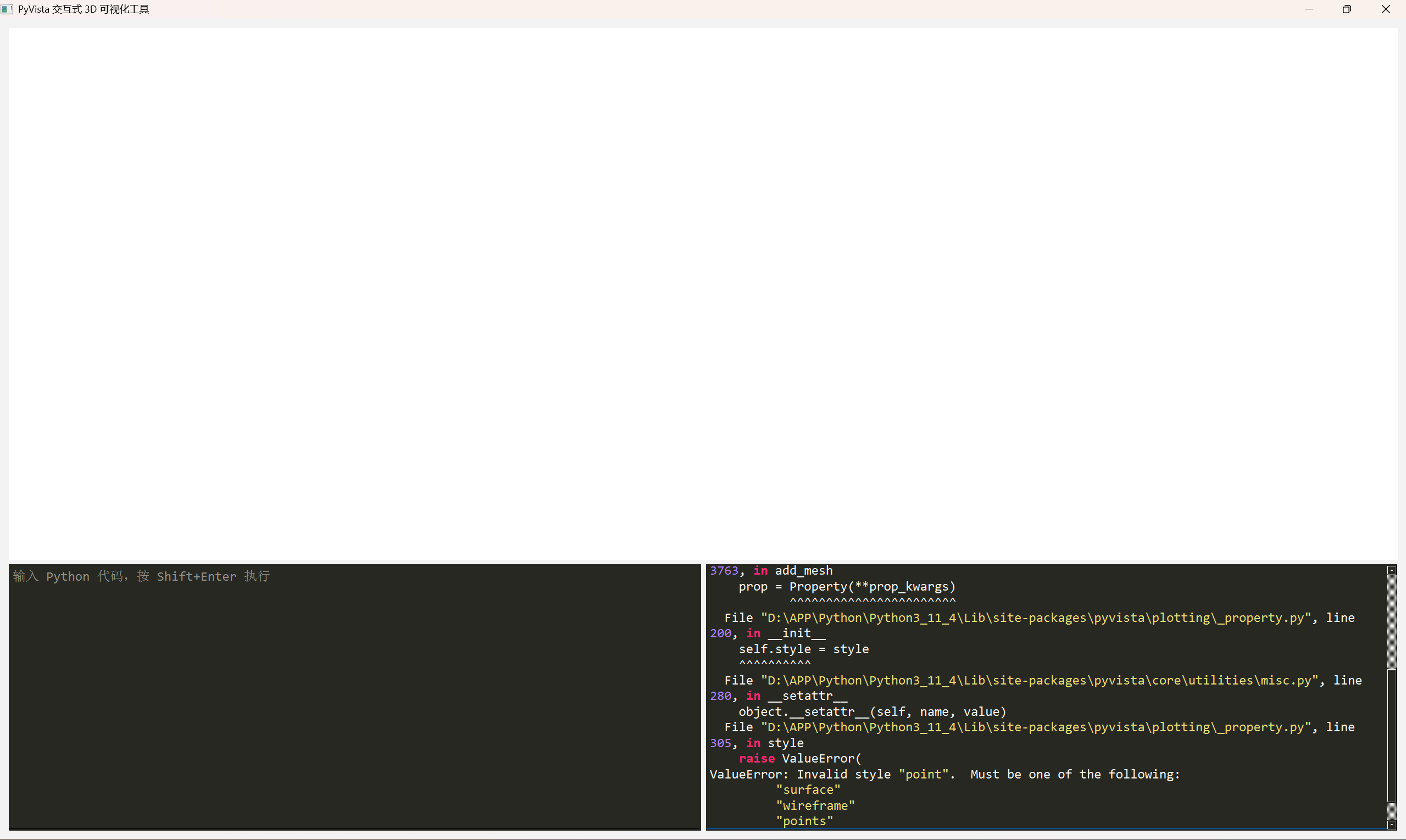1406x840 pixels.
Task: Click the "raise ValueError(" line
Action: point(799,759)
